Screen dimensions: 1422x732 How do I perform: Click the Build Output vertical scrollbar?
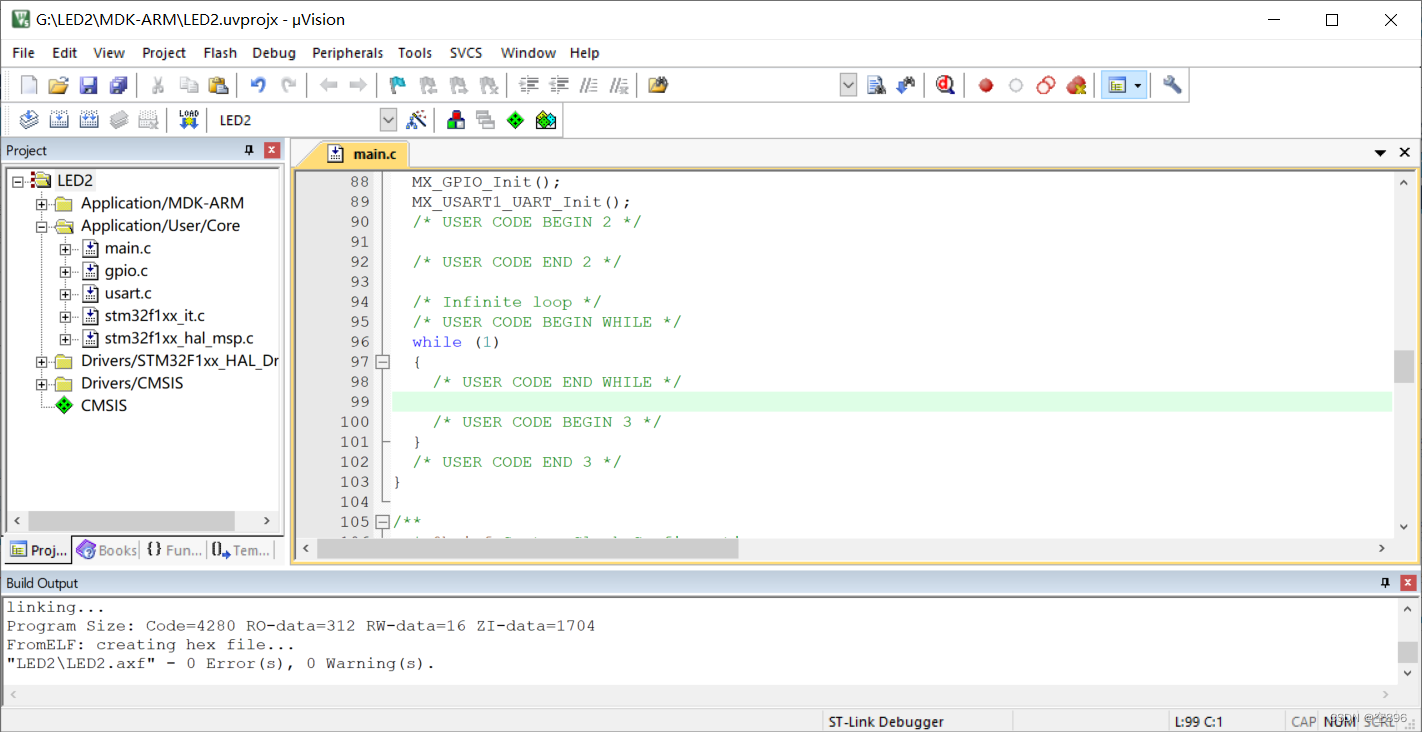(1407, 651)
